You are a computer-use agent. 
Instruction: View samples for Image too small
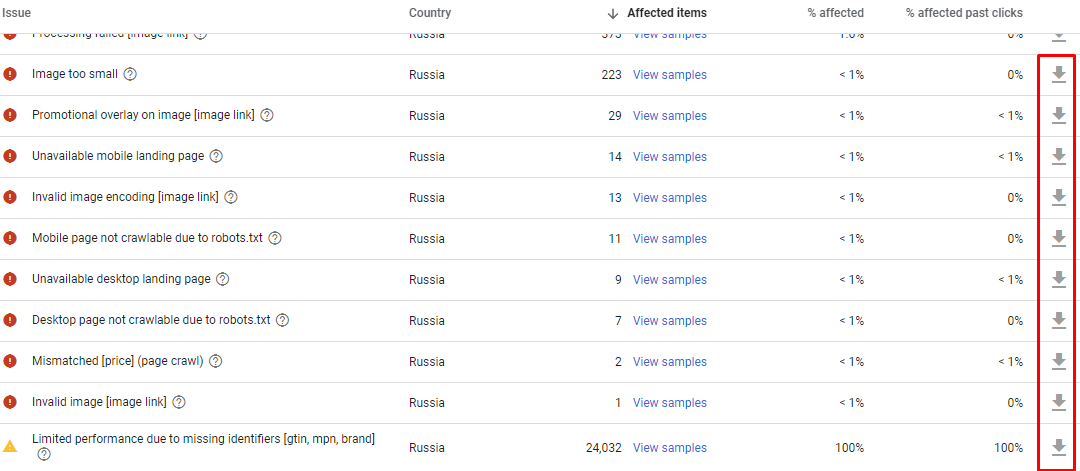[670, 75]
